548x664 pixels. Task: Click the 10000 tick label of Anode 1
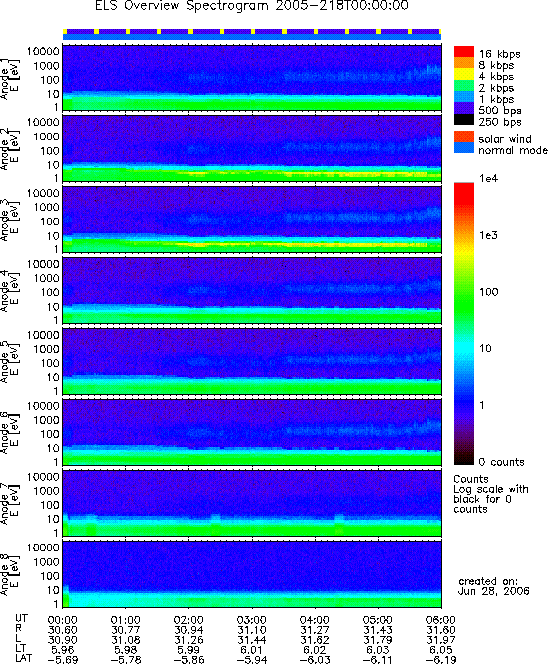[x=43, y=51]
